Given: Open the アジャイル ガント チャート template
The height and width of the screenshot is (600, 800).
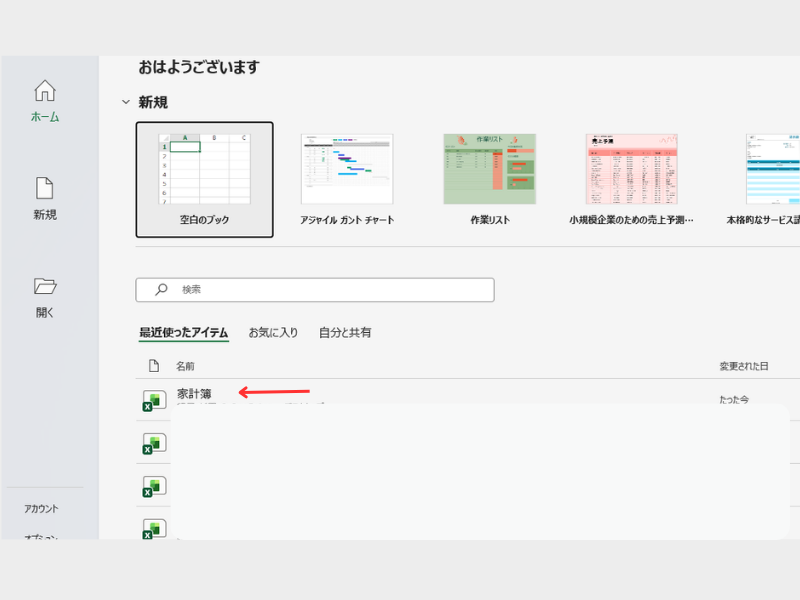Looking at the screenshot, I should (347, 179).
